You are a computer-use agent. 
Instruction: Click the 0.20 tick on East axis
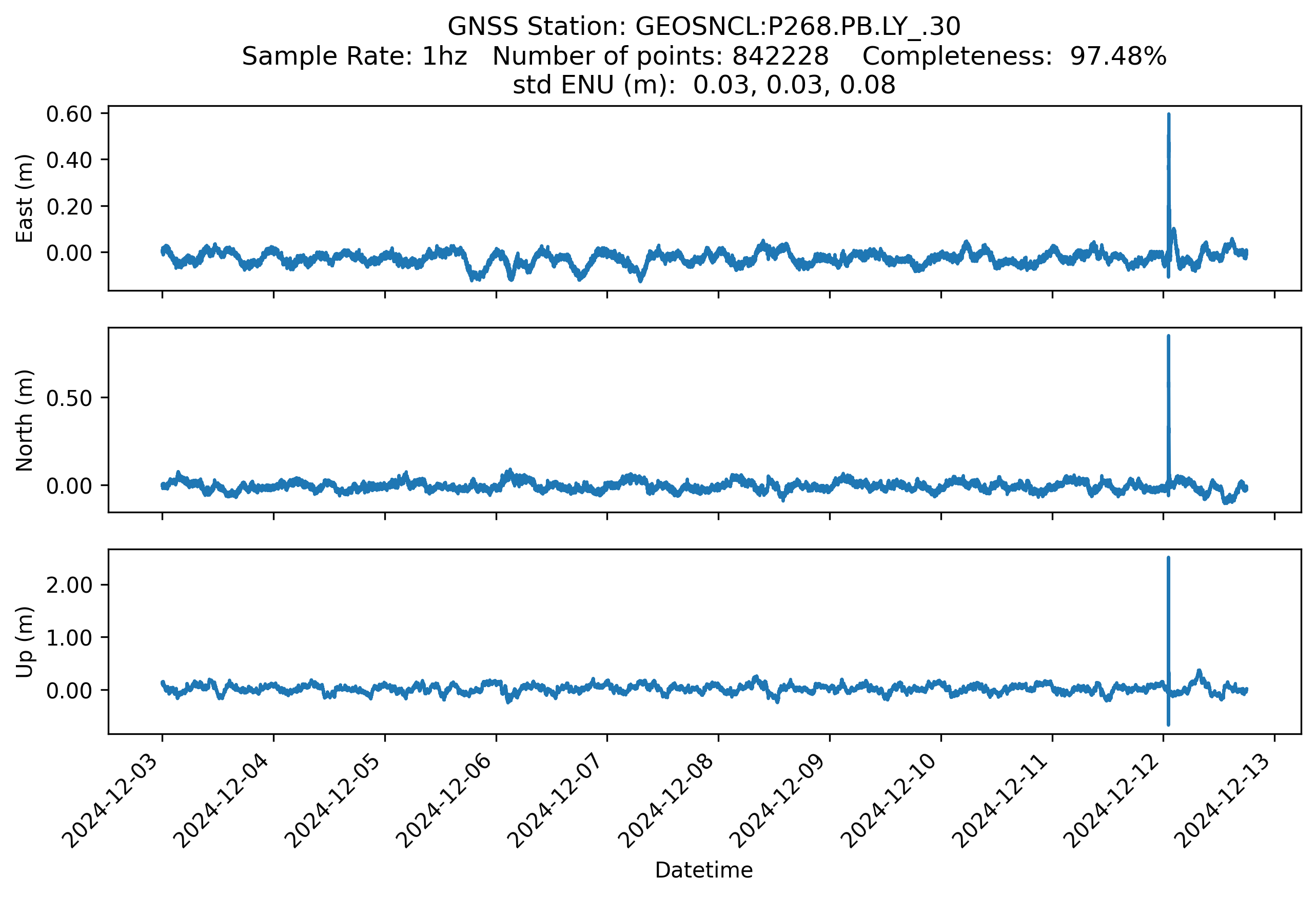69,207
